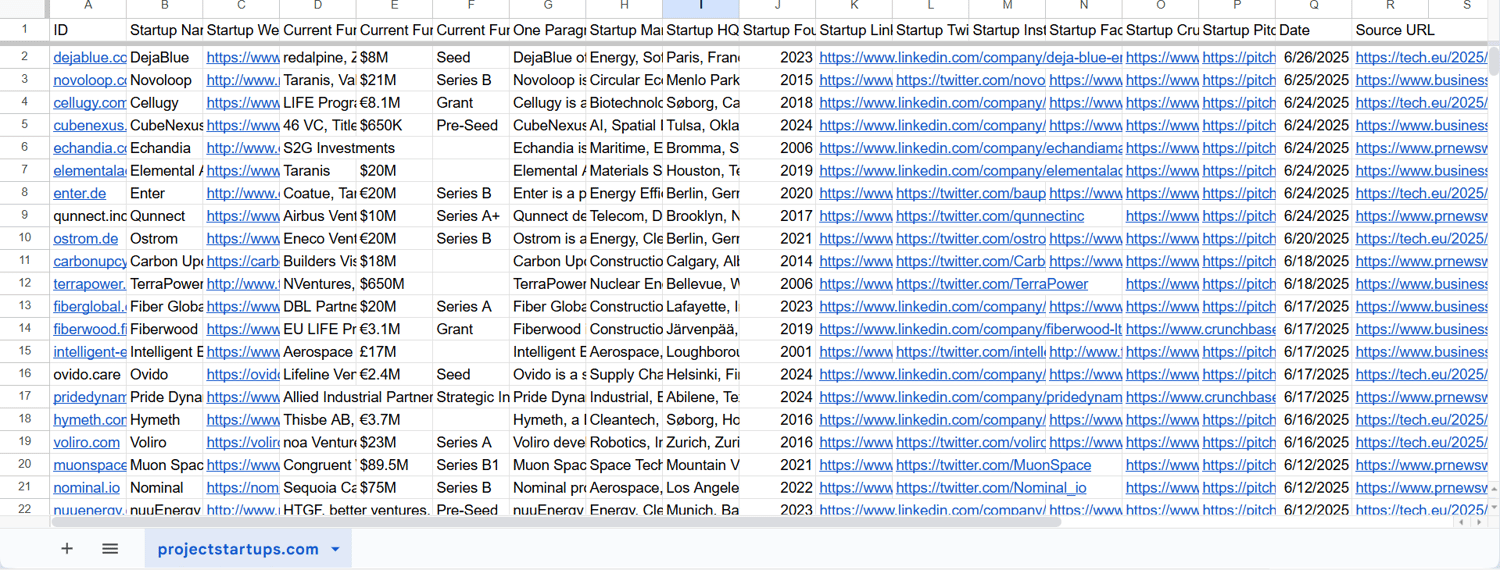
Task: Click the add new sheet plus icon
Action: click(67, 549)
